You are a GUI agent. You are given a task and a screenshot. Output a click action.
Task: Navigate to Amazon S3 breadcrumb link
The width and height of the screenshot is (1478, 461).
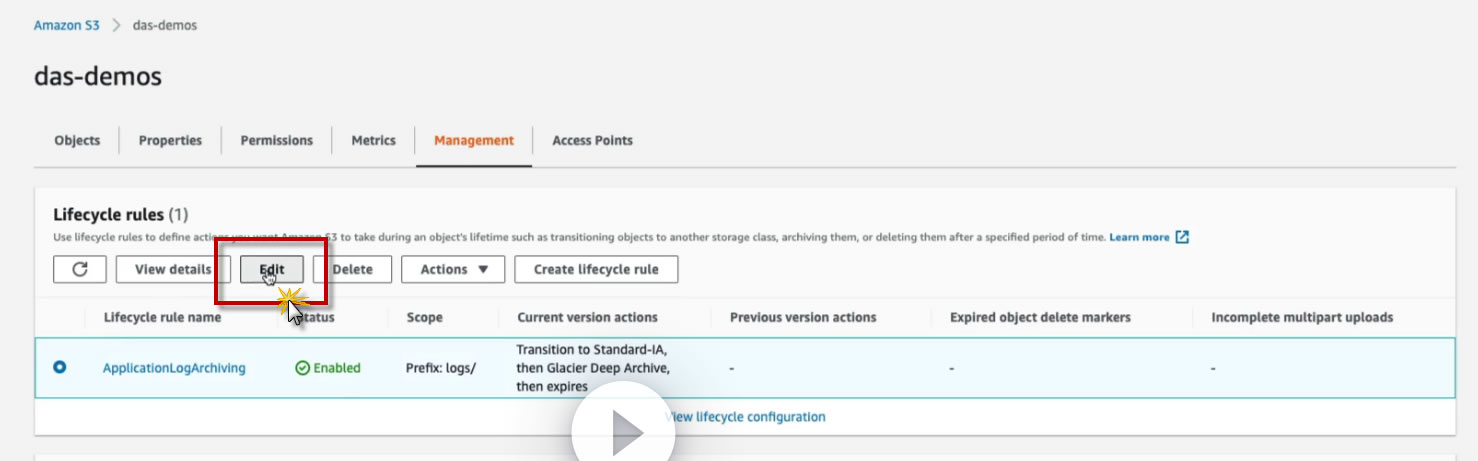[x=66, y=25]
